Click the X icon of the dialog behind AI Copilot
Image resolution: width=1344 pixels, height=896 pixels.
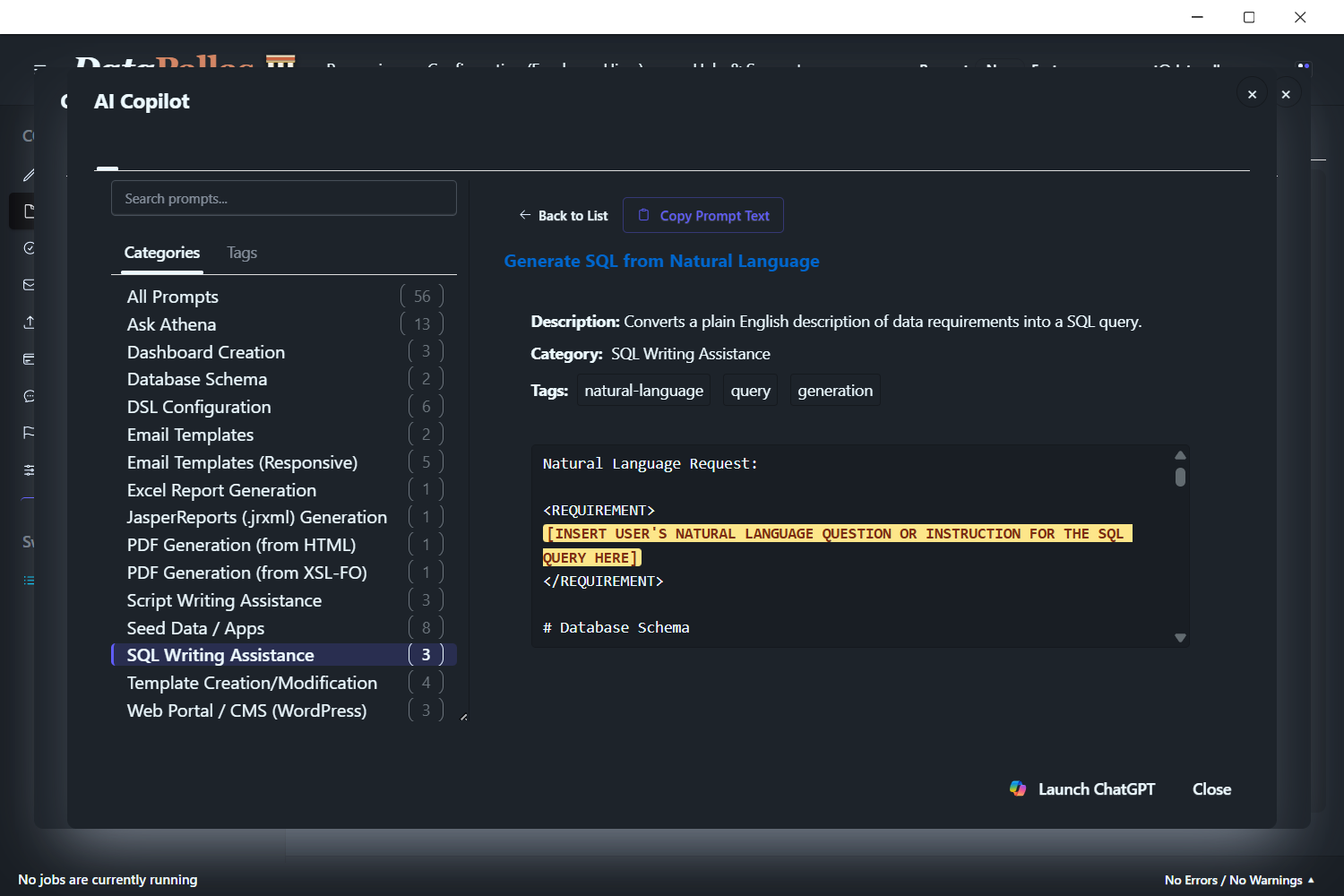[x=1286, y=94]
